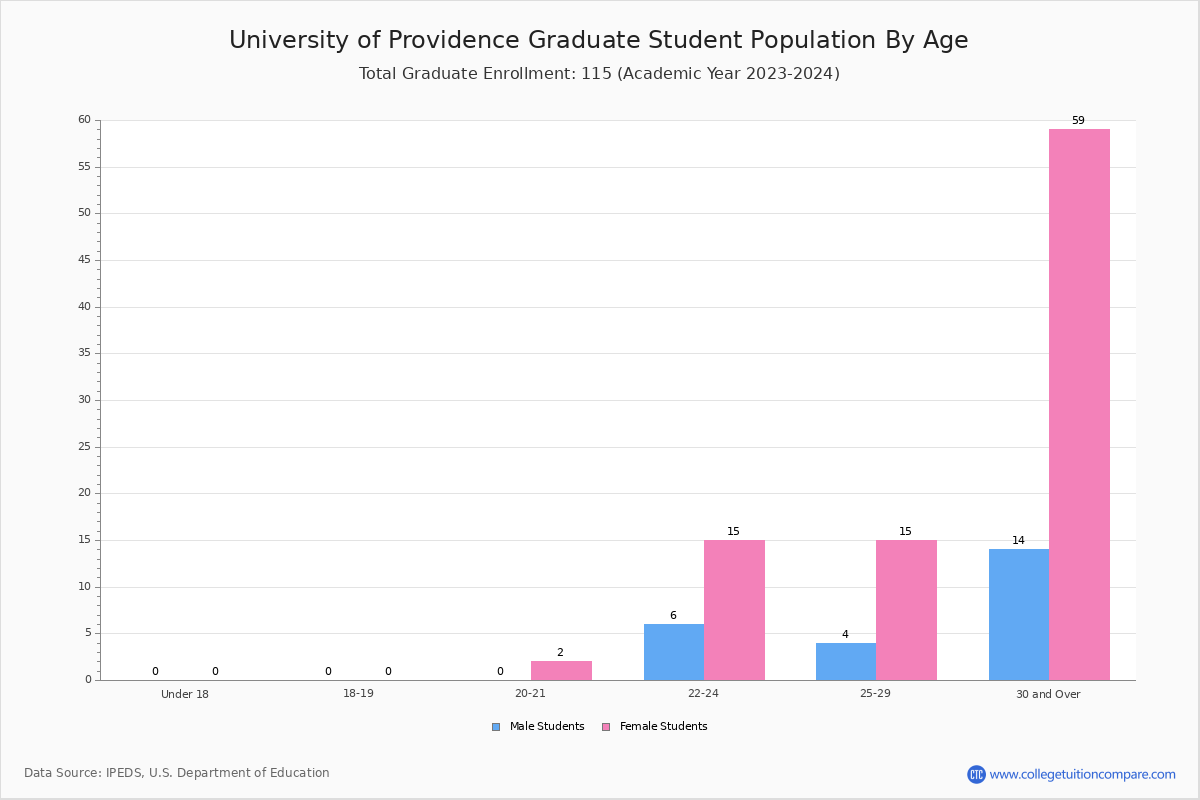Click the CTC logo icon
Screen dimensions: 1200x800
976,774
